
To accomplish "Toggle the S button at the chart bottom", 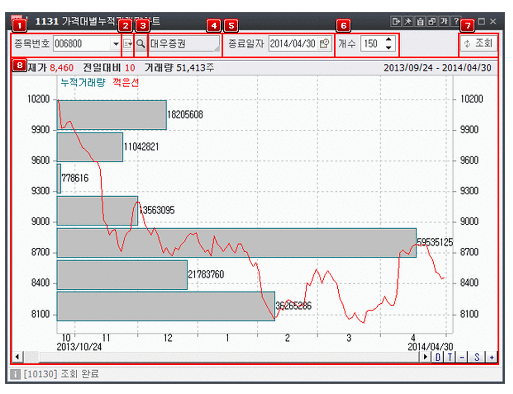I will tap(477, 357).
